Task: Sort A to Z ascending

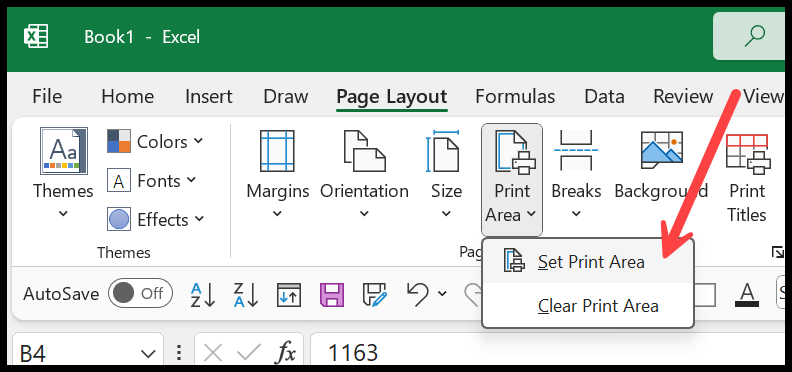Action: [x=203, y=295]
